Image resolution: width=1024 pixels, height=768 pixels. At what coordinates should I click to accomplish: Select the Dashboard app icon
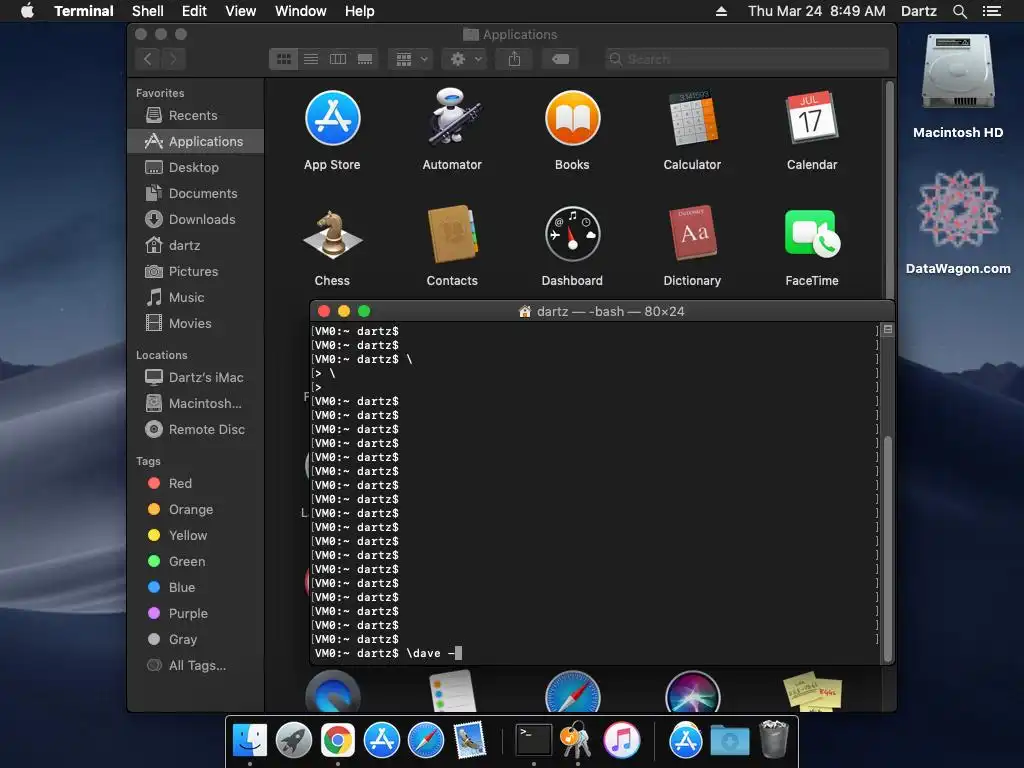click(x=572, y=234)
